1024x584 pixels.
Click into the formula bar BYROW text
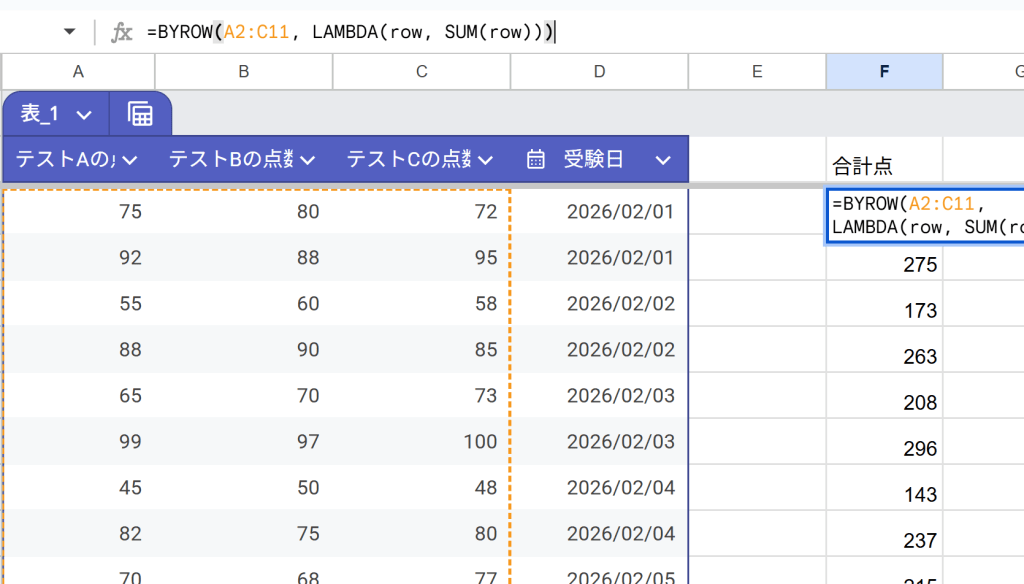coord(350,32)
